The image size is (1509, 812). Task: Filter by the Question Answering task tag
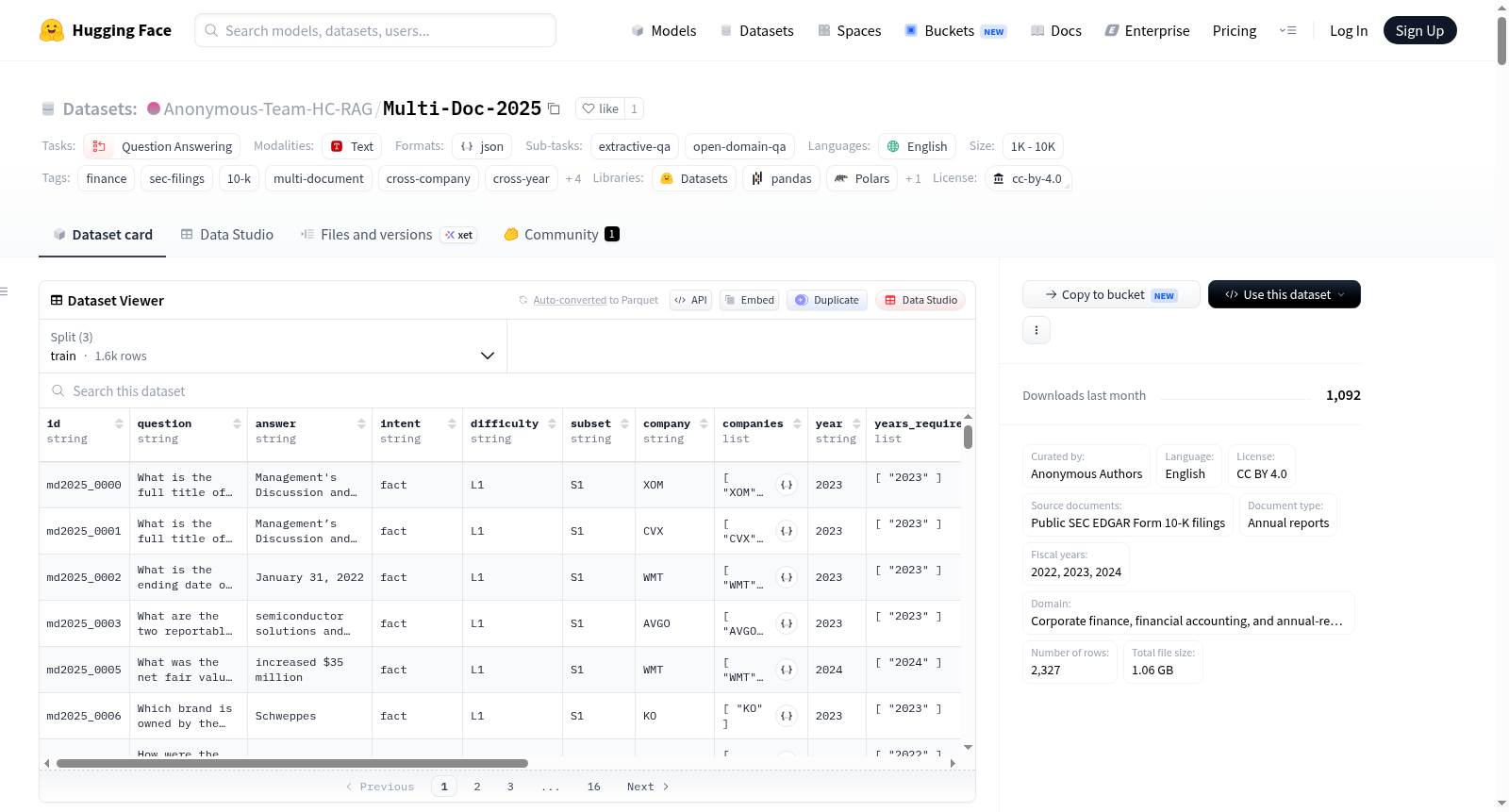pyautogui.click(x=161, y=146)
